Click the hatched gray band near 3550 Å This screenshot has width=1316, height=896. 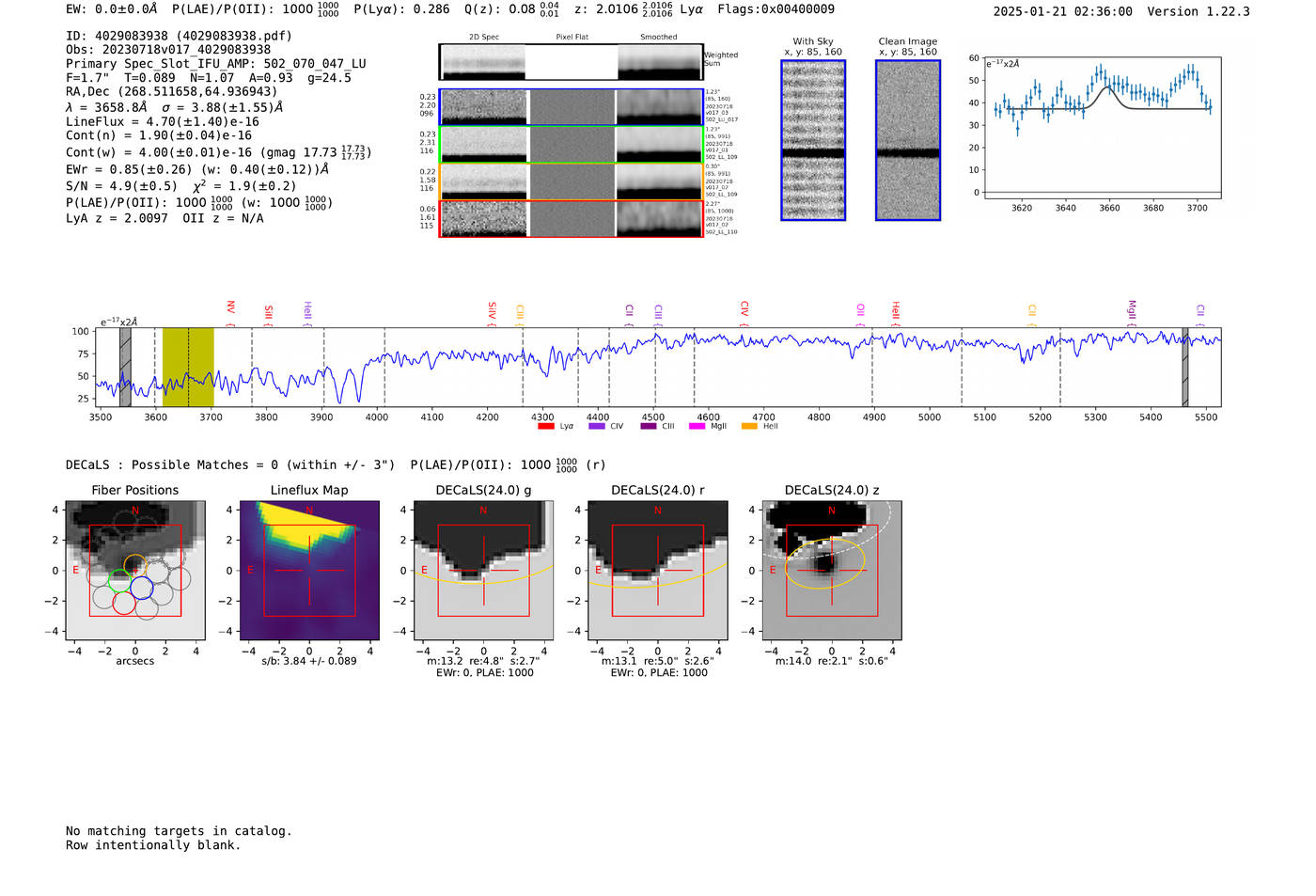[125, 367]
